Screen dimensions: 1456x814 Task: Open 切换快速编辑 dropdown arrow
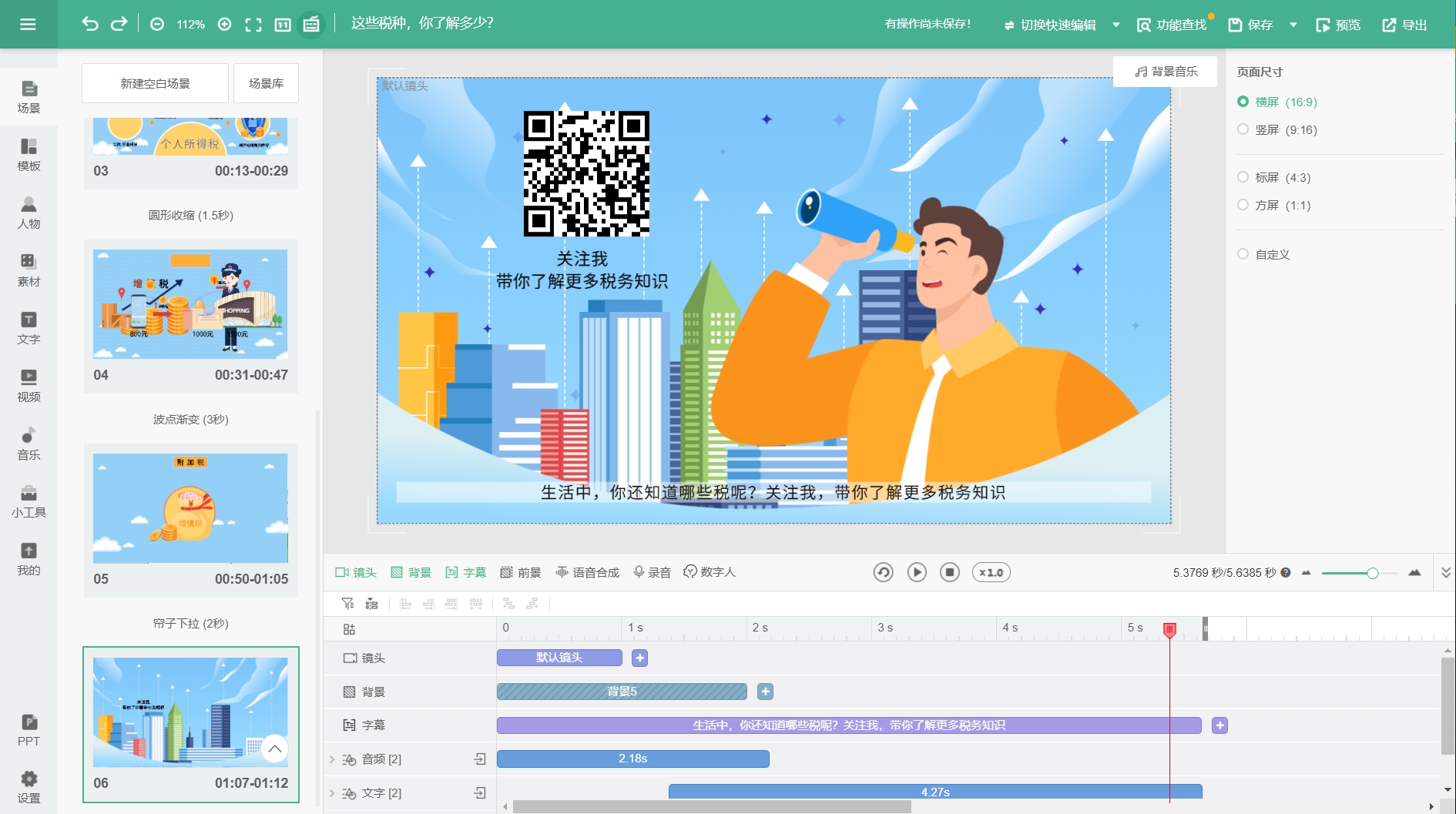tap(1115, 25)
